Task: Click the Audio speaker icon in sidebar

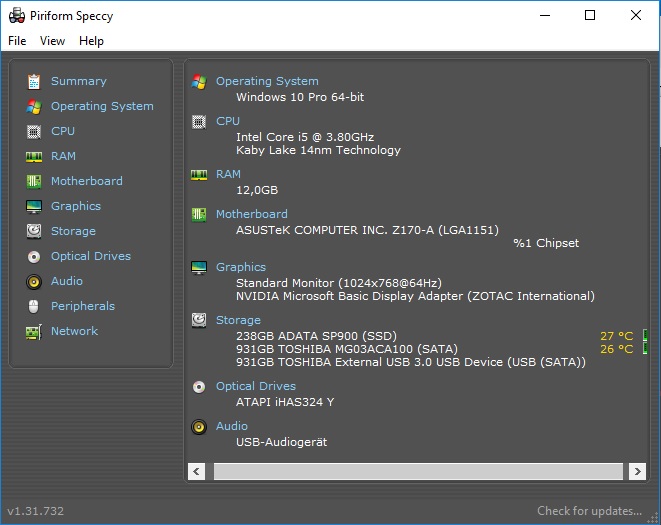Action: pyautogui.click(x=34, y=282)
